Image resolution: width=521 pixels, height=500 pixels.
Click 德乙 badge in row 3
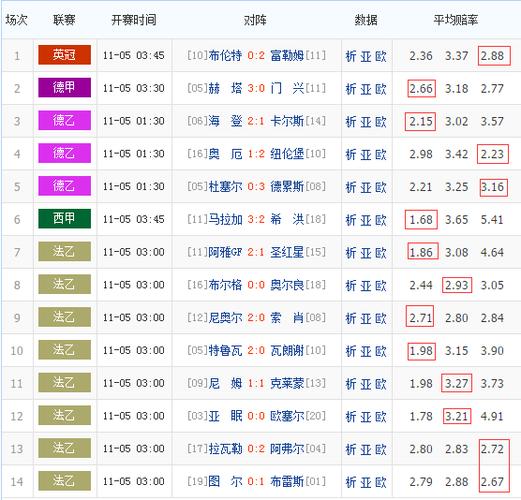point(65,120)
